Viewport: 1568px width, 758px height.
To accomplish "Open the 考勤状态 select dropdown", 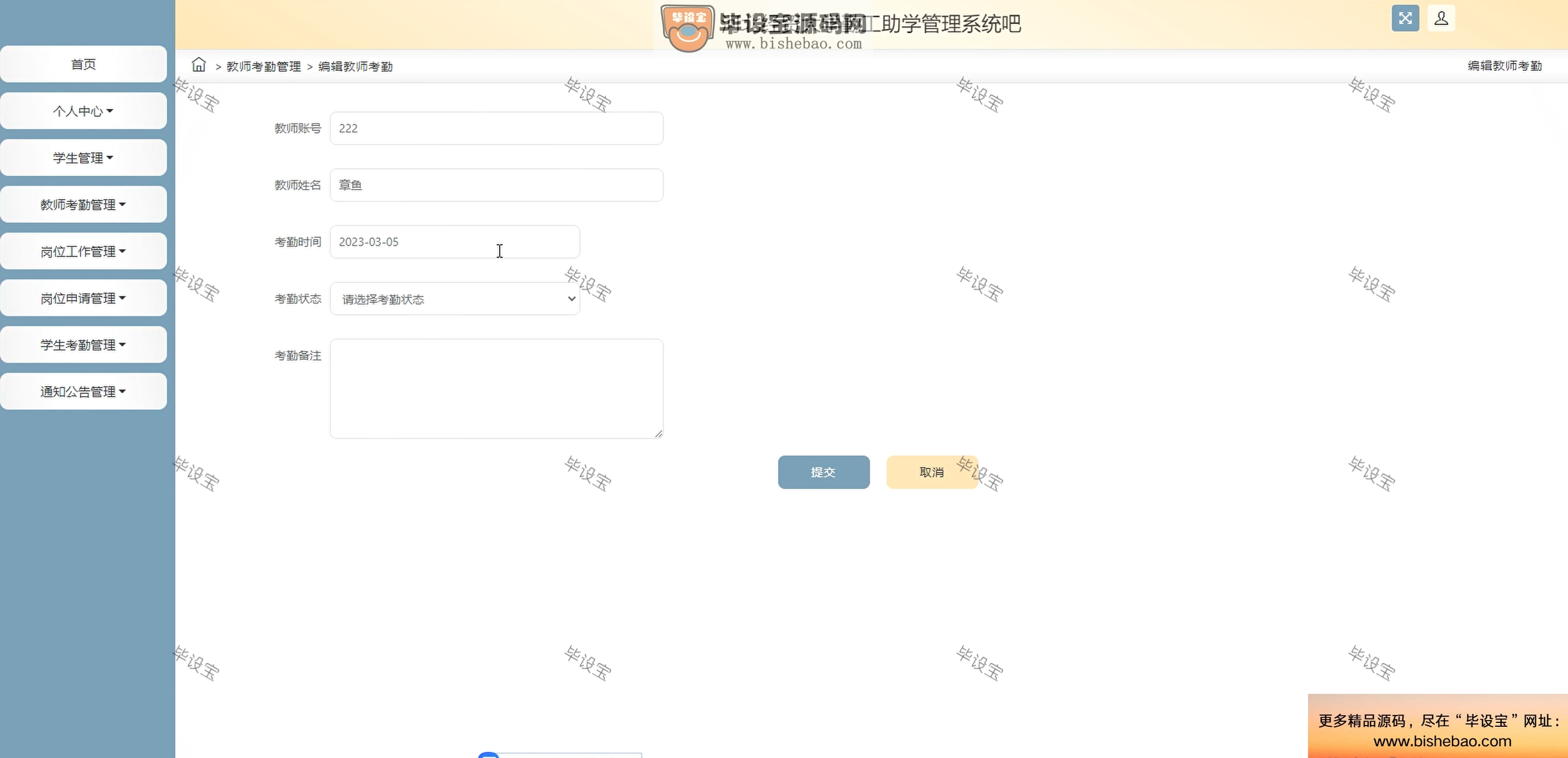I will pyautogui.click(x=455, y=299).
